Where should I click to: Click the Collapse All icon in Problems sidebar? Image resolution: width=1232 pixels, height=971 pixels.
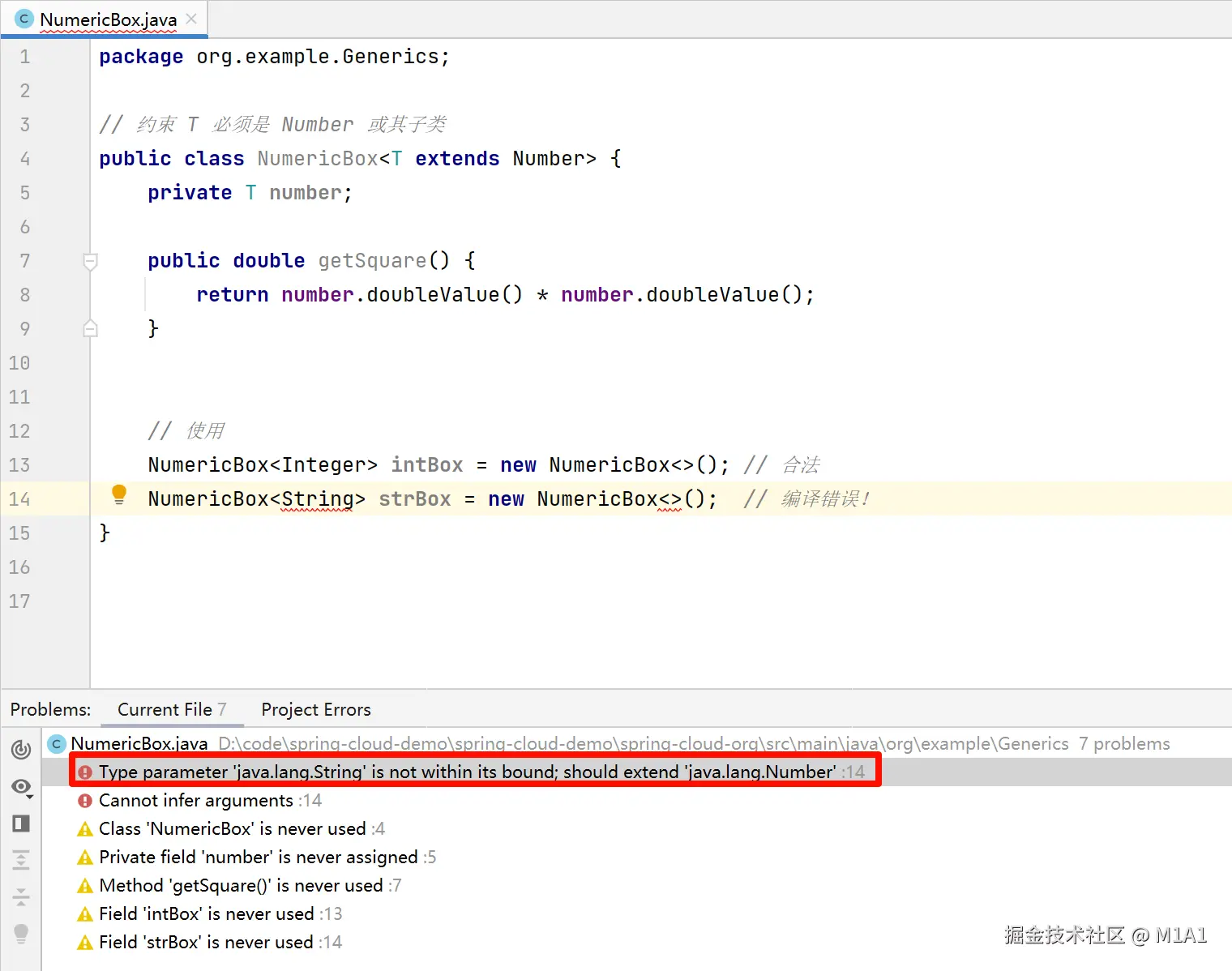click(21, 896)
